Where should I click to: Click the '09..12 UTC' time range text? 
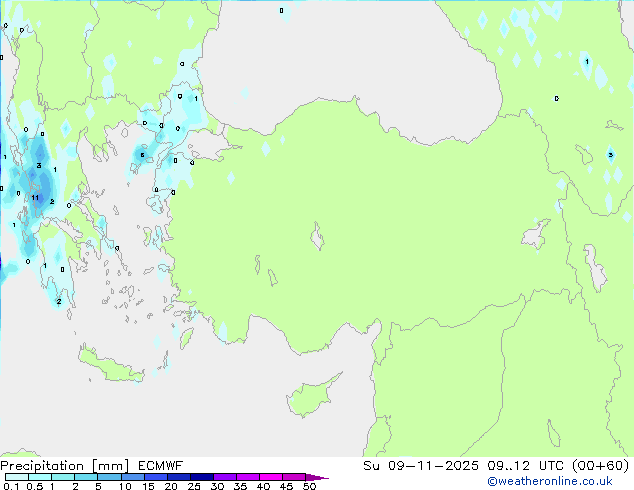click(x=528, y=466)
